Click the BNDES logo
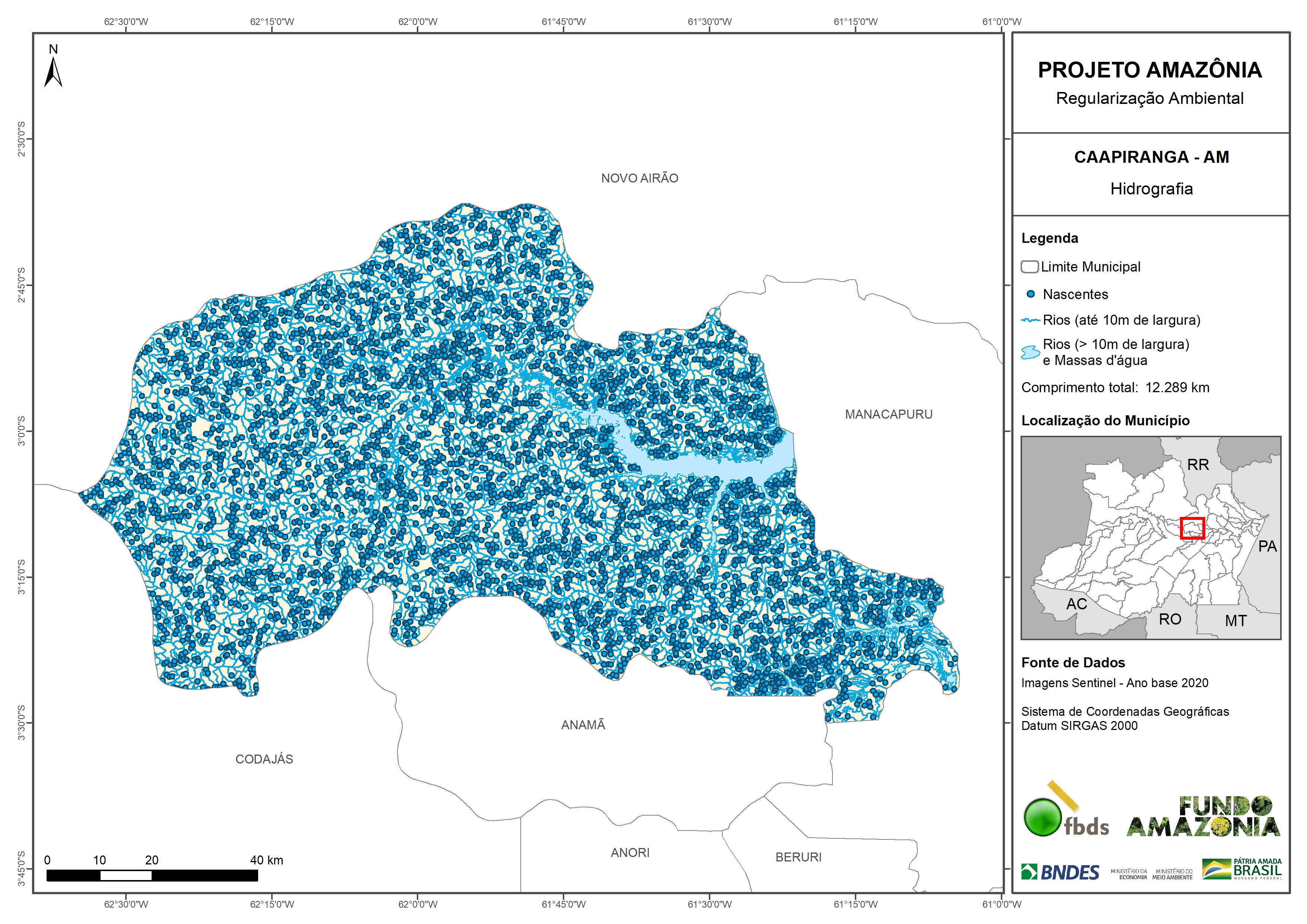The height and width of the screenshot is (924, 1307). [1060, 872]
